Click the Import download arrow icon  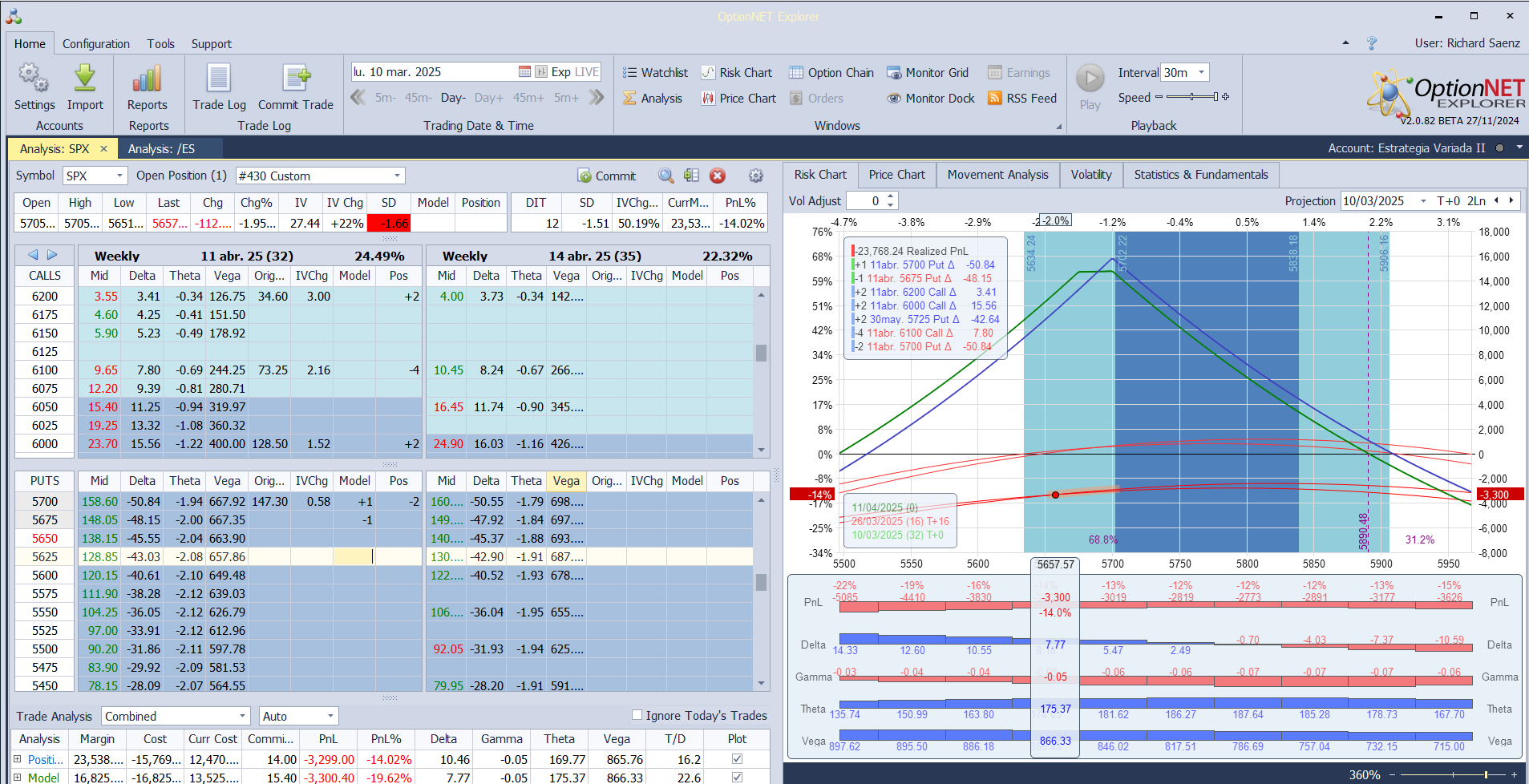coord(85,79)
